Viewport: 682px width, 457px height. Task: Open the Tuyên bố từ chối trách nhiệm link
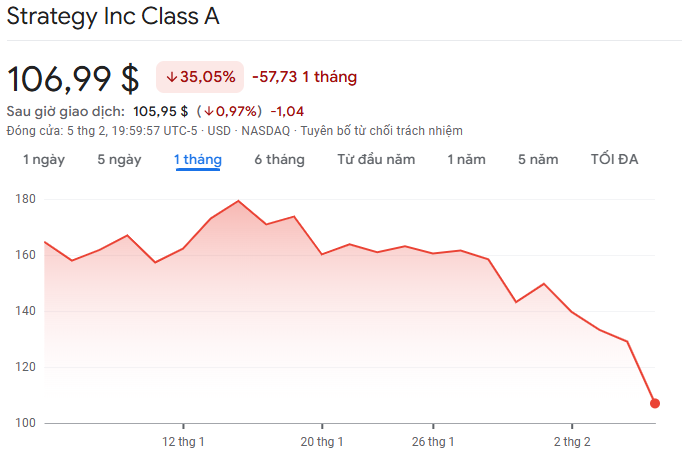(381, 131)
